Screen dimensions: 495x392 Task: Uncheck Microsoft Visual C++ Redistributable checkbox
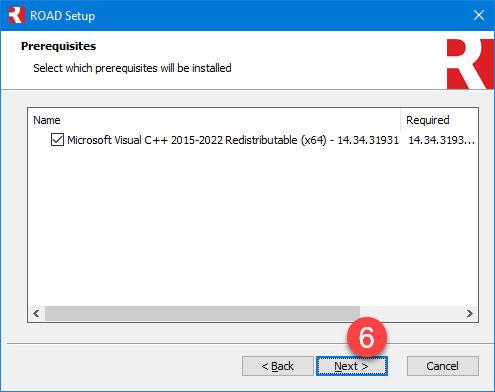click(x=57, y=140)
